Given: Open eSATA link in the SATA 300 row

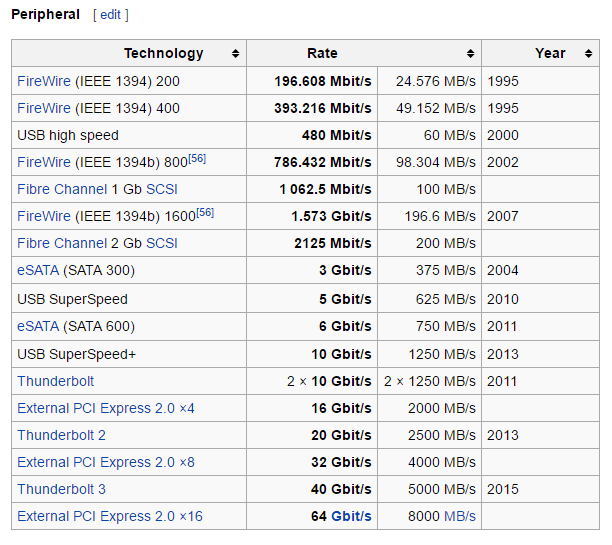Looking at the screenshot, I should tap(38, 271).
